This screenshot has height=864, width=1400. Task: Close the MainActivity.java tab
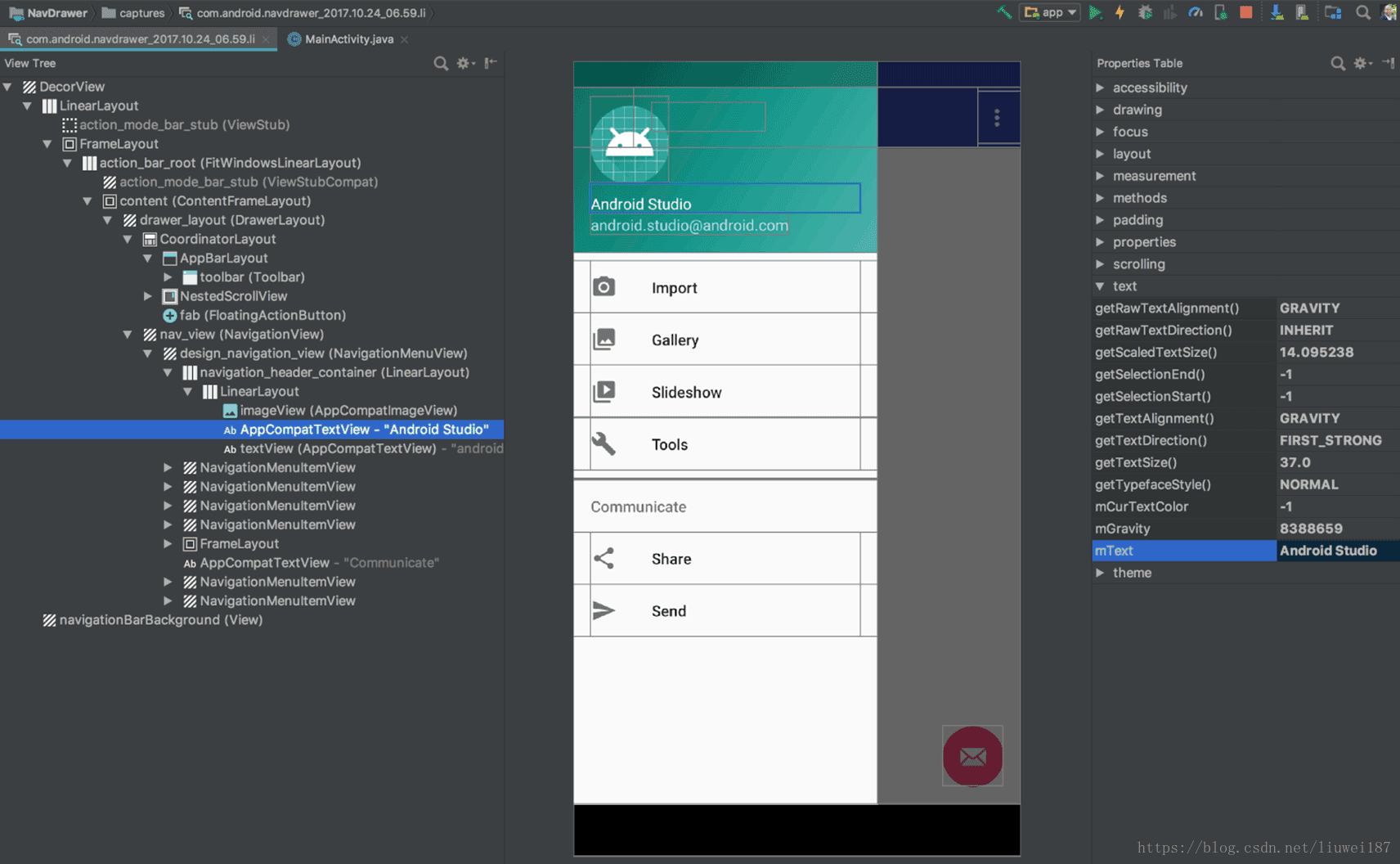[405, 39]
